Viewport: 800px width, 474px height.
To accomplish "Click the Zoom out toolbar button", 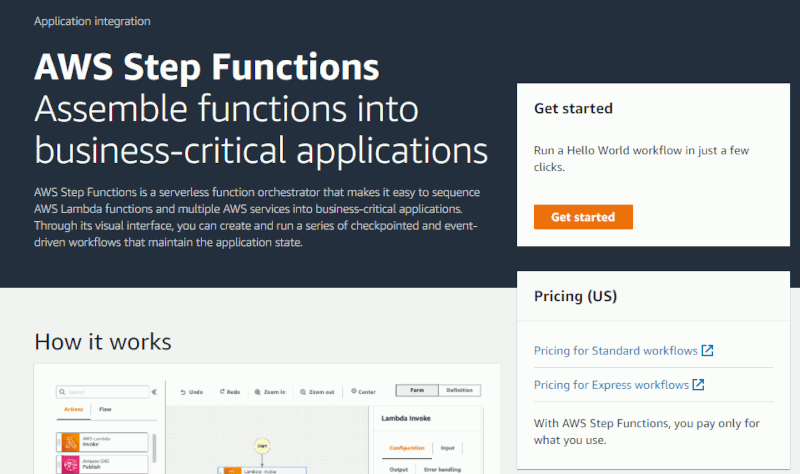I will [317, 392].
